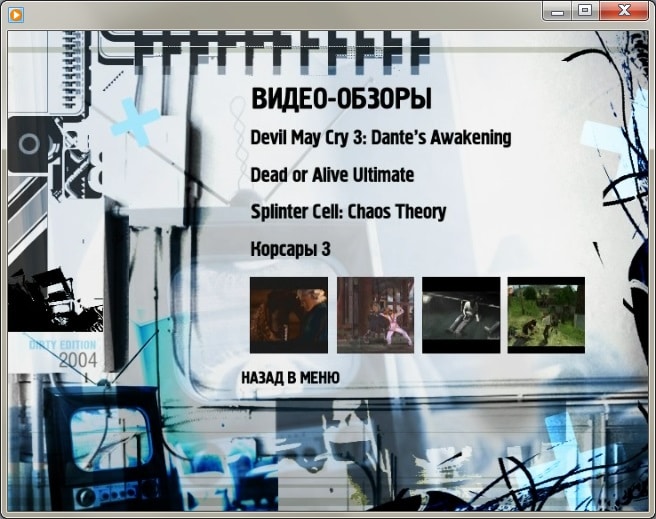The width and height of the screenshot is (656, 519).
Task: Maximize the player window
Action: tap(585, 10)
